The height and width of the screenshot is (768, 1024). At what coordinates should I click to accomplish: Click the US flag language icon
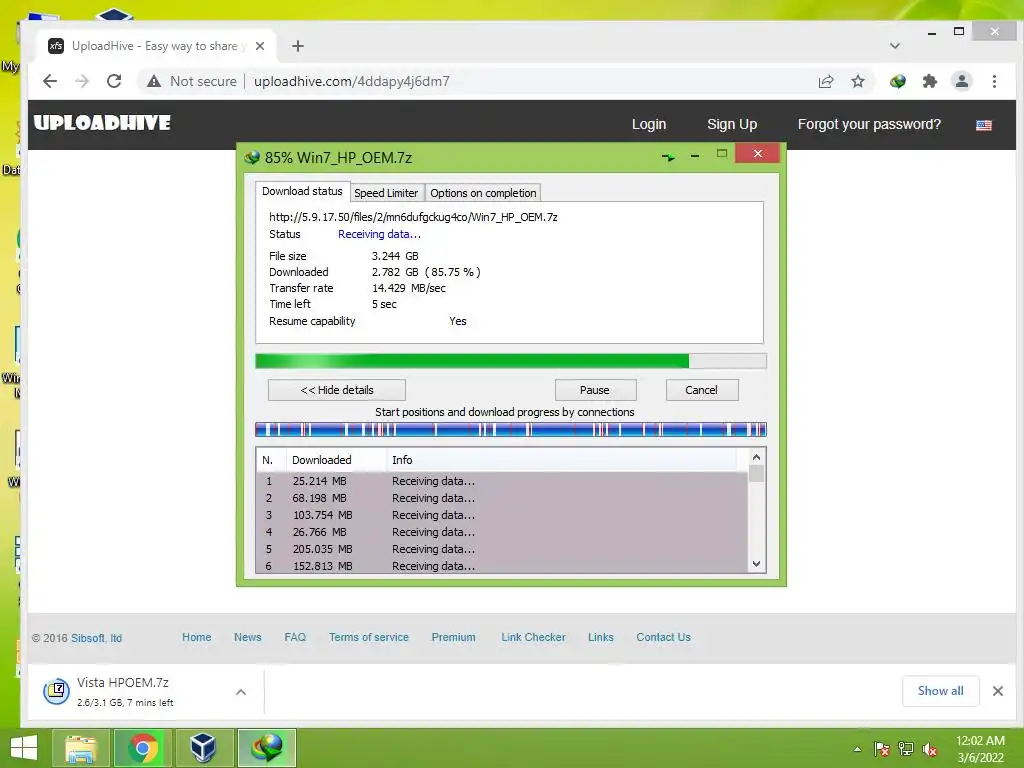[984, 125]
